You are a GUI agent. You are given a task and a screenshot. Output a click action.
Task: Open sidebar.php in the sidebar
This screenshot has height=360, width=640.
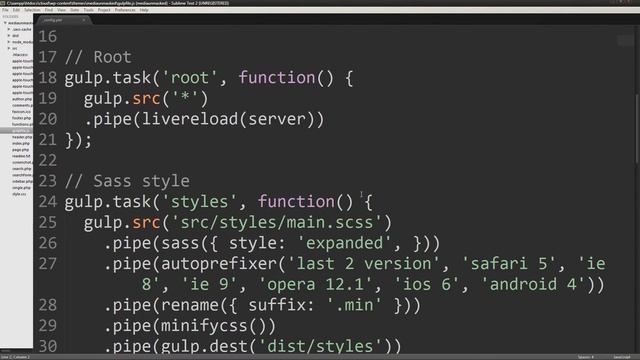click(22, 181)
